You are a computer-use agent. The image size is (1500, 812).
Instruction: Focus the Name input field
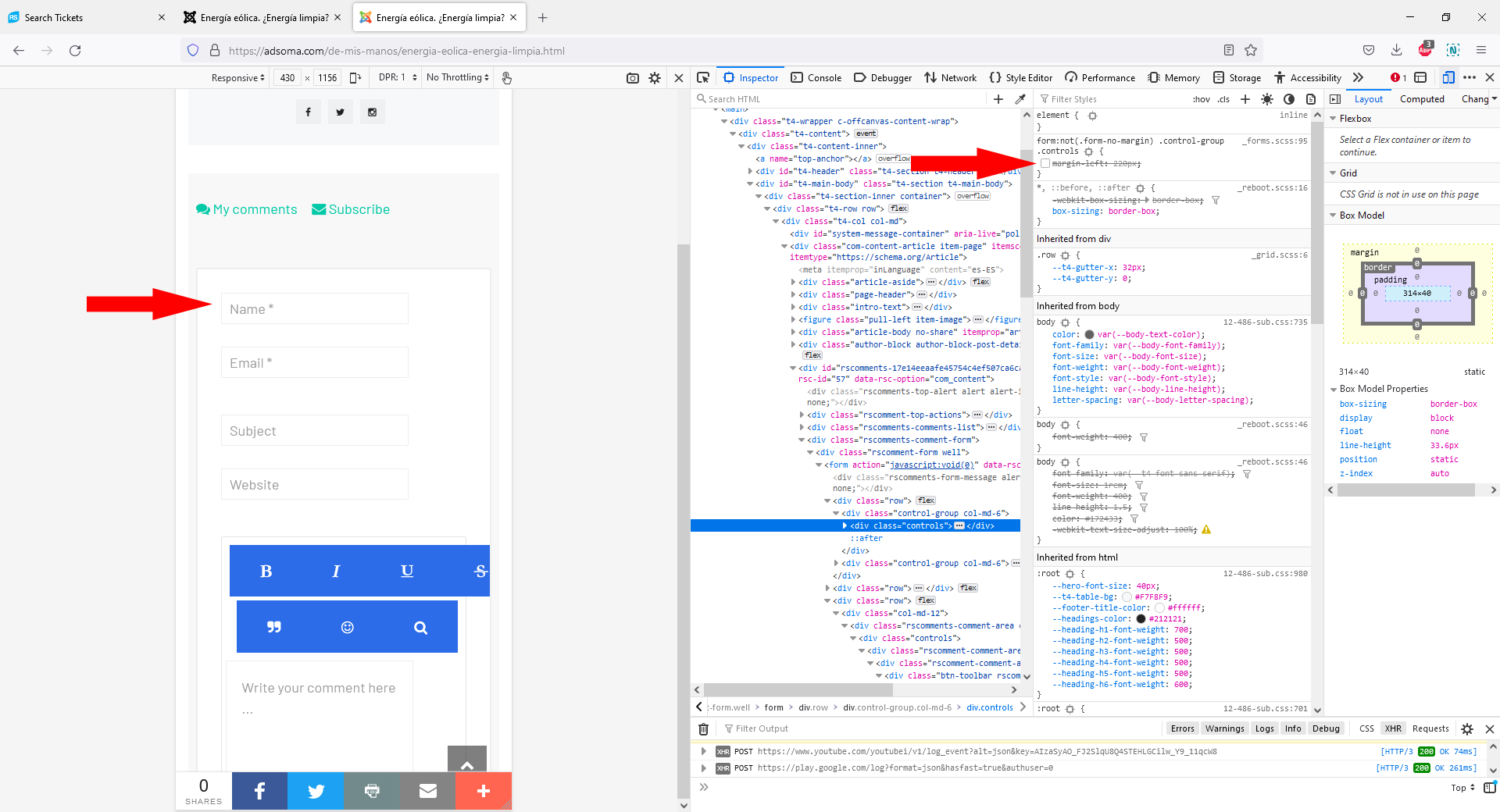[314, 309]
